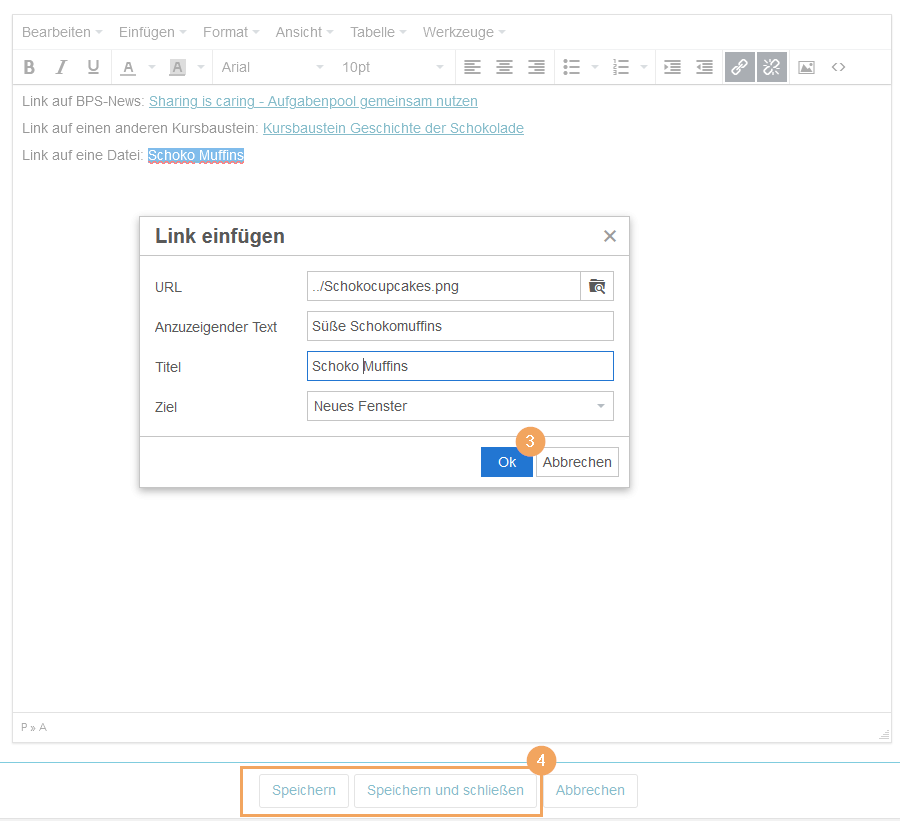Screen dimensions: 900x821
Task: Open the Tabelle menu
Action: (373, 31)
